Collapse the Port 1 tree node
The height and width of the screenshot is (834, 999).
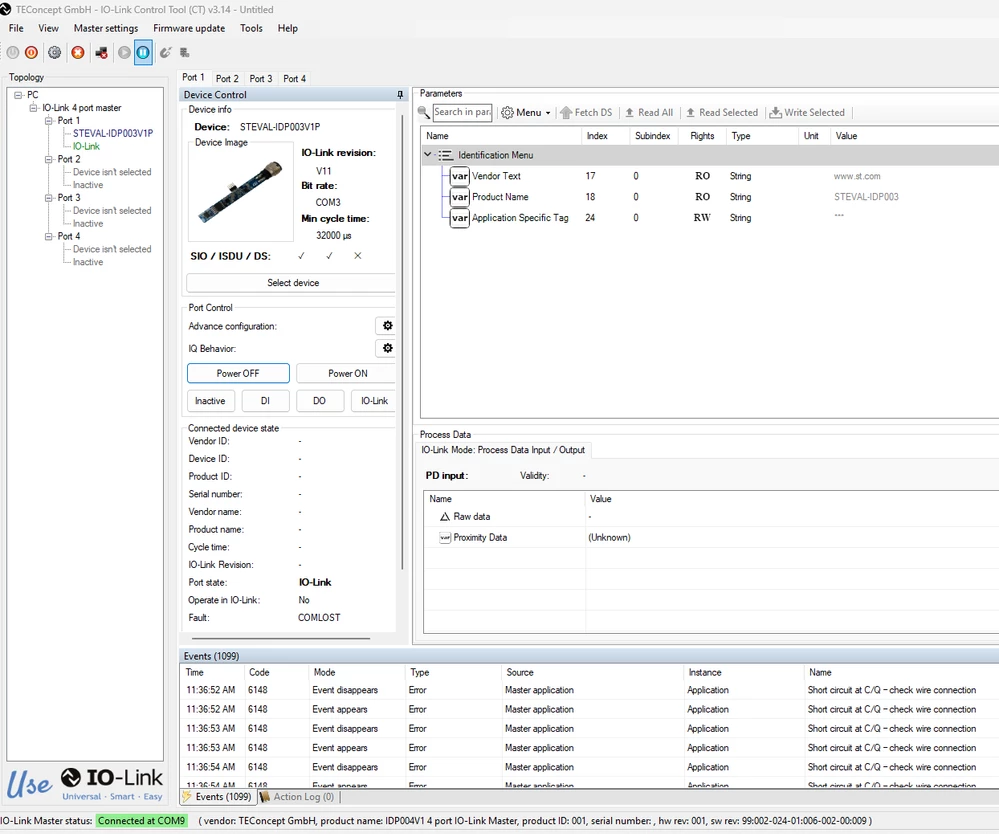[48, 120]
